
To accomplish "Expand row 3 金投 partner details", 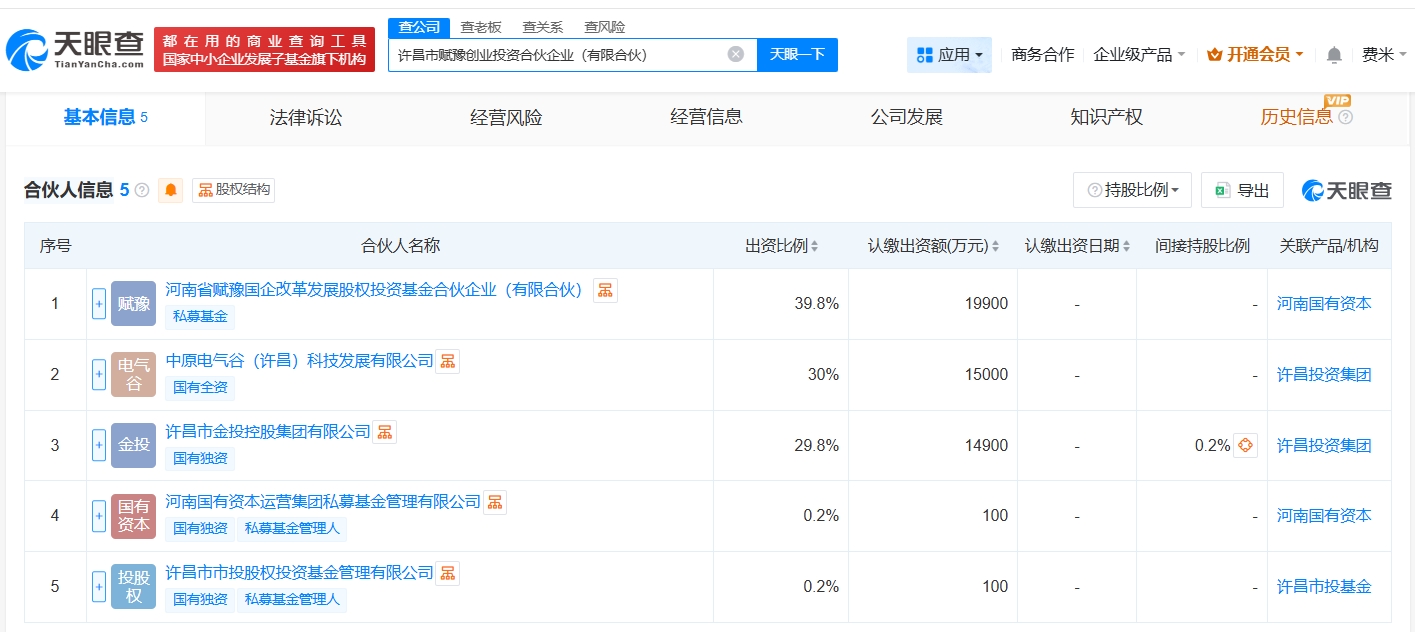I will point(99,445).
